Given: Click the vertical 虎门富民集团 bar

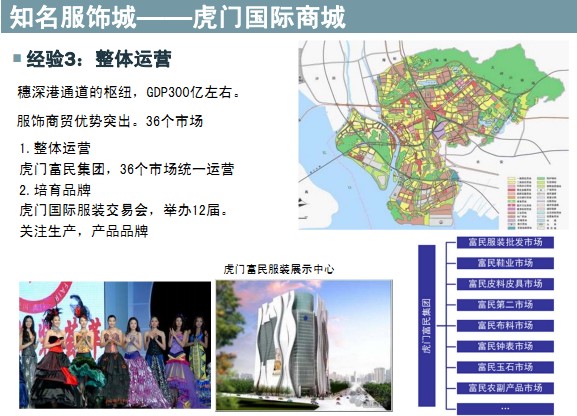Looking at the screenshot, I should (x=427, y=326).
